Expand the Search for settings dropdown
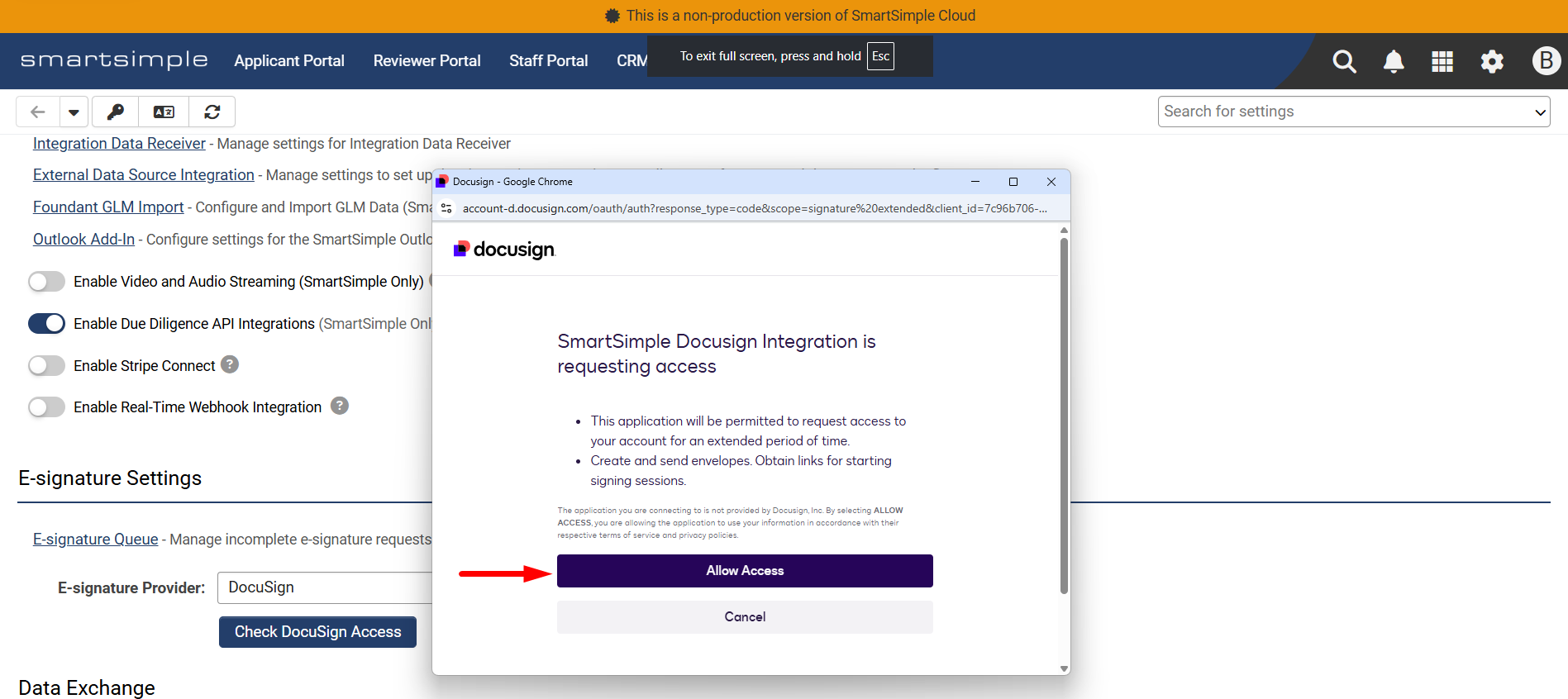Screen dimensions: 1568x699 pos(1354,112)
